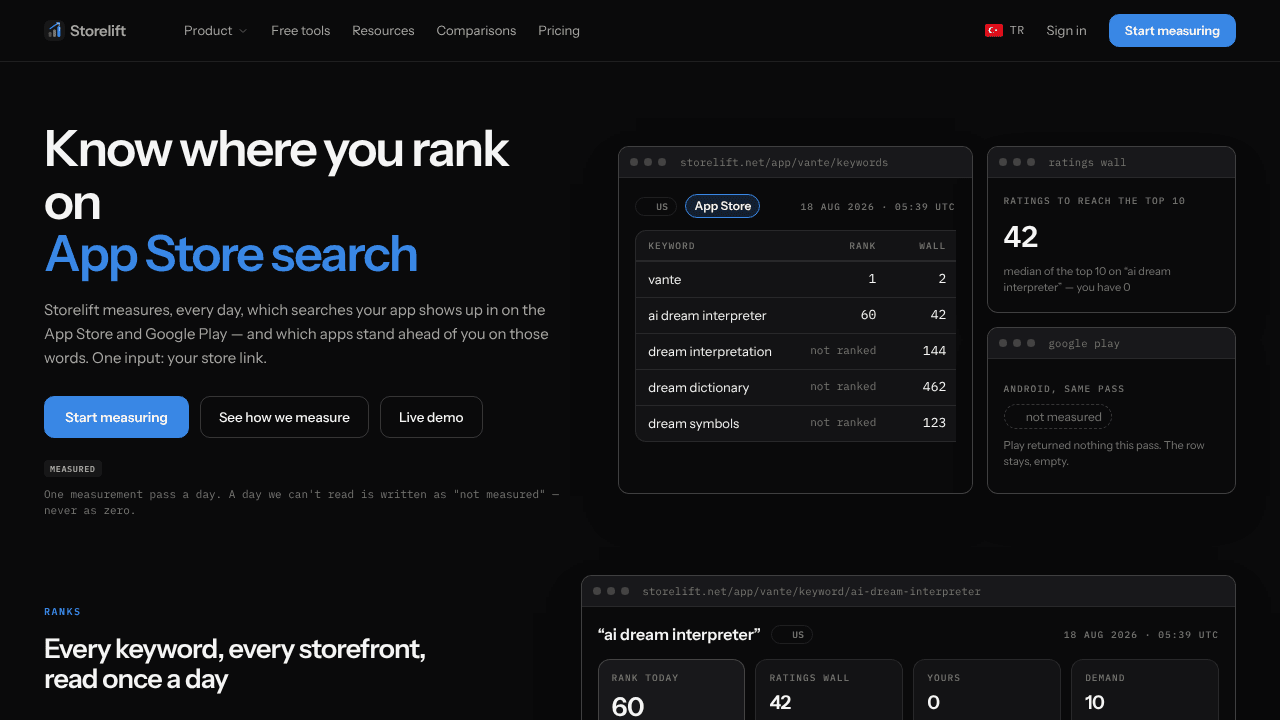Image resolution: width=1280 pixels, height=720 pixels.
Task: Click the storelift.net/app/vante/keywords address text
Action: (x=784, y=162)
